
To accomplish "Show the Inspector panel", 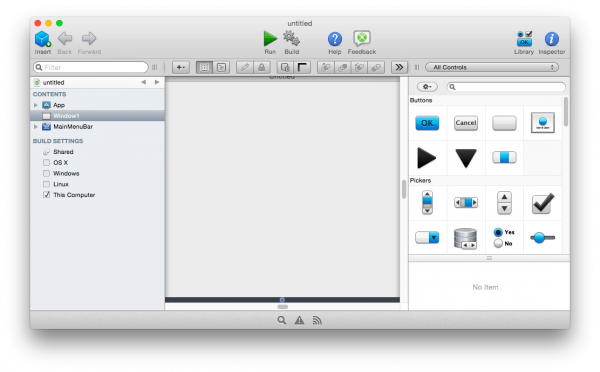I will (x=551, y=39).
